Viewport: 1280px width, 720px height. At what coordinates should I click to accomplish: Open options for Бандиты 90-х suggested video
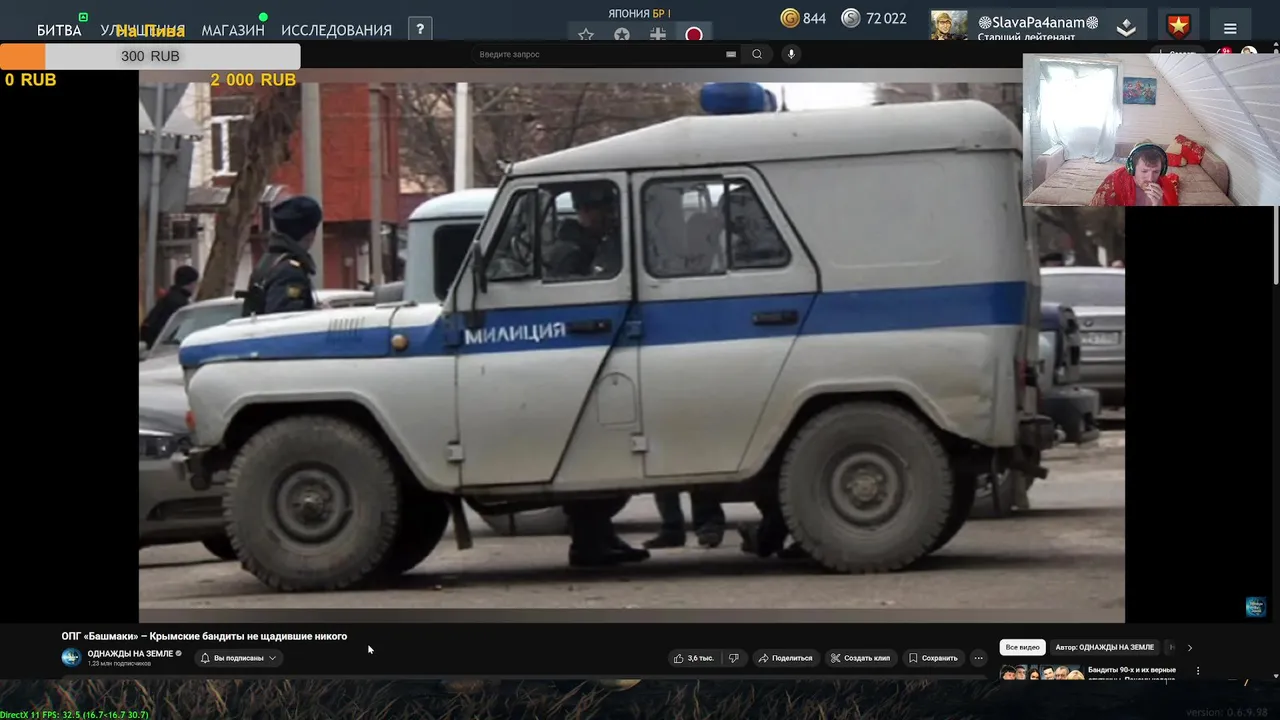tap(1198, 671)
